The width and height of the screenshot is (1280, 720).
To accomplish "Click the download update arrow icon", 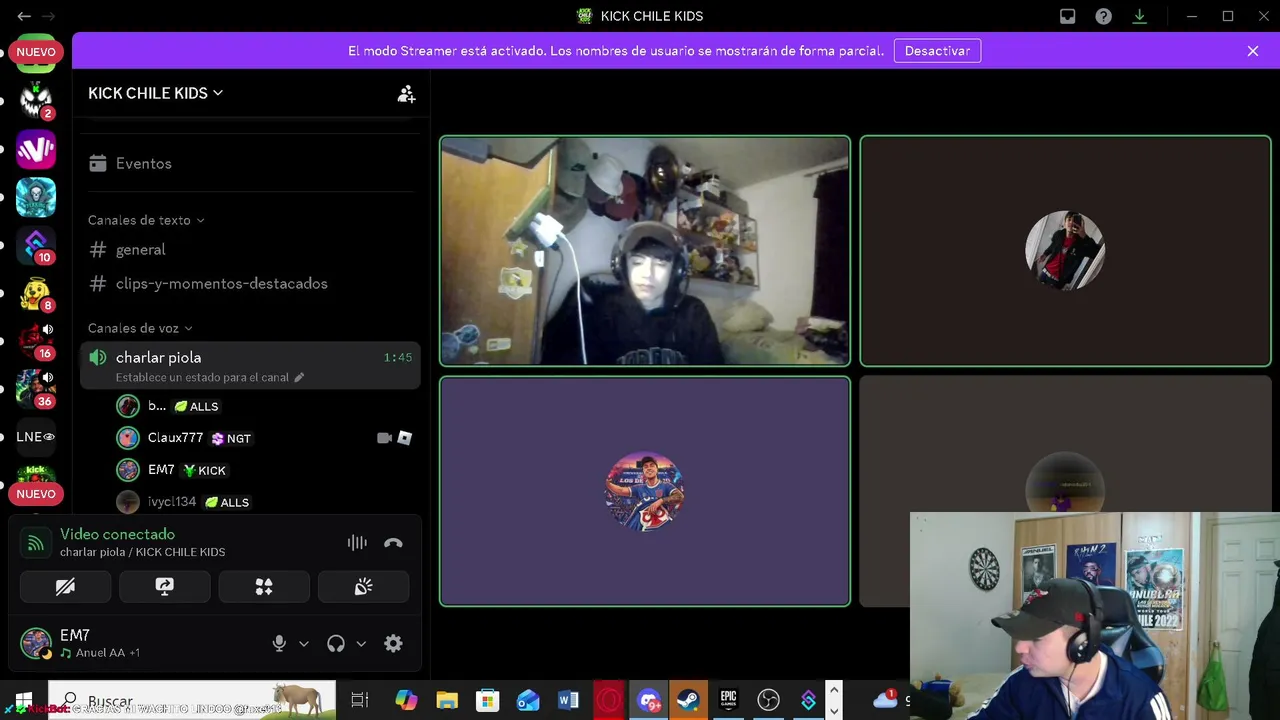I will coord(1139,16).
